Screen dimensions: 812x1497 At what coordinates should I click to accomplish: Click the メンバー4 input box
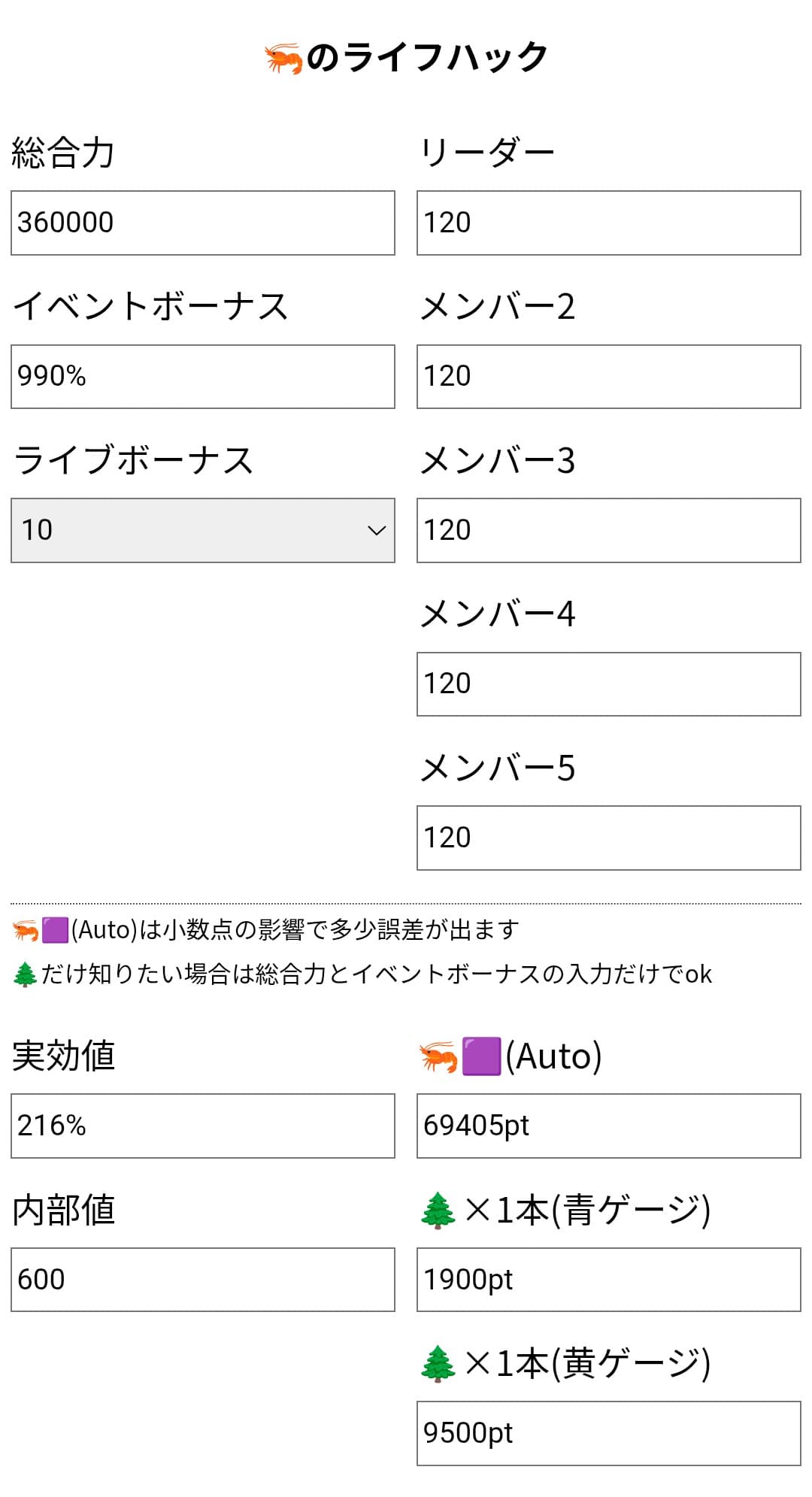[609, 684]
